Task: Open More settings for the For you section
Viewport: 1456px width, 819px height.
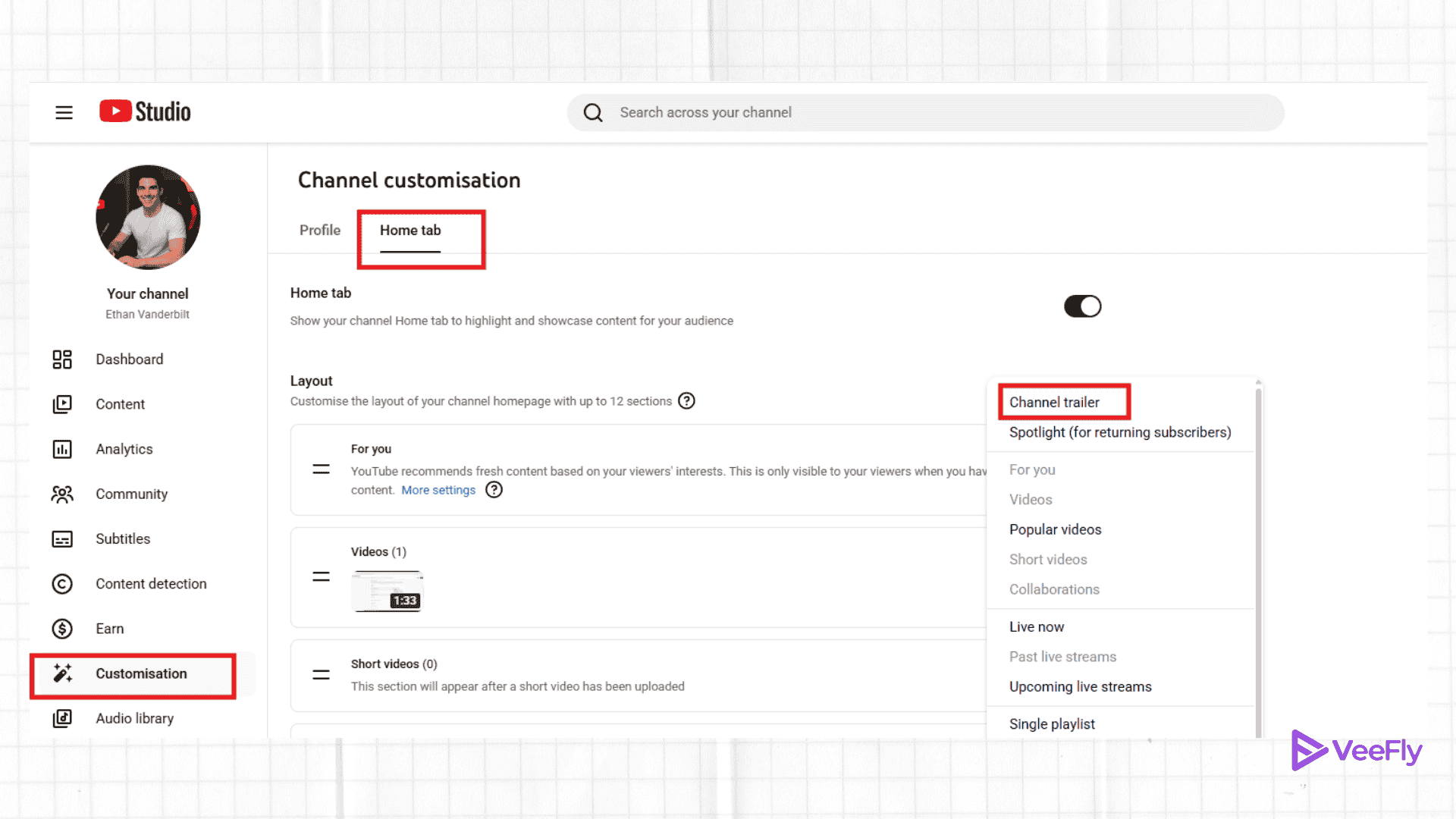Action: click(x=438, y=490)
